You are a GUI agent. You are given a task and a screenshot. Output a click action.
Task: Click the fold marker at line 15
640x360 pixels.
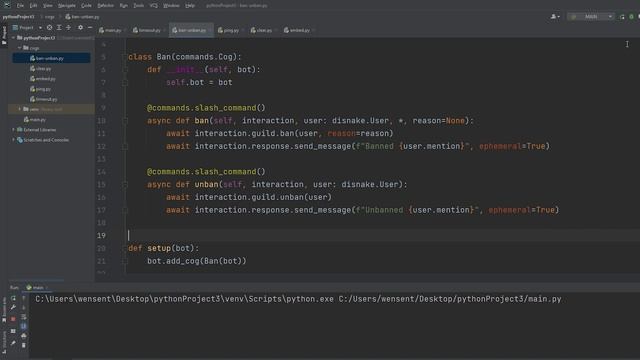[125, 184]
